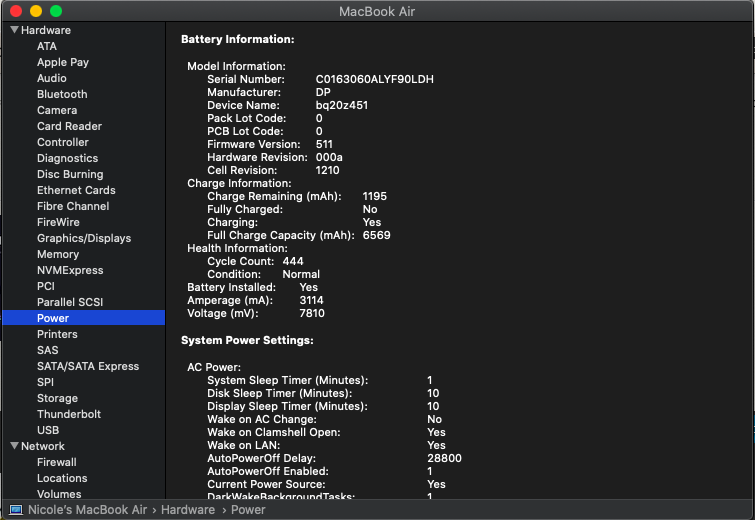The width and height of the screenshot is (755, 520).
Task: Select Apple Pay in the sidebar
Action: point(63,62)
